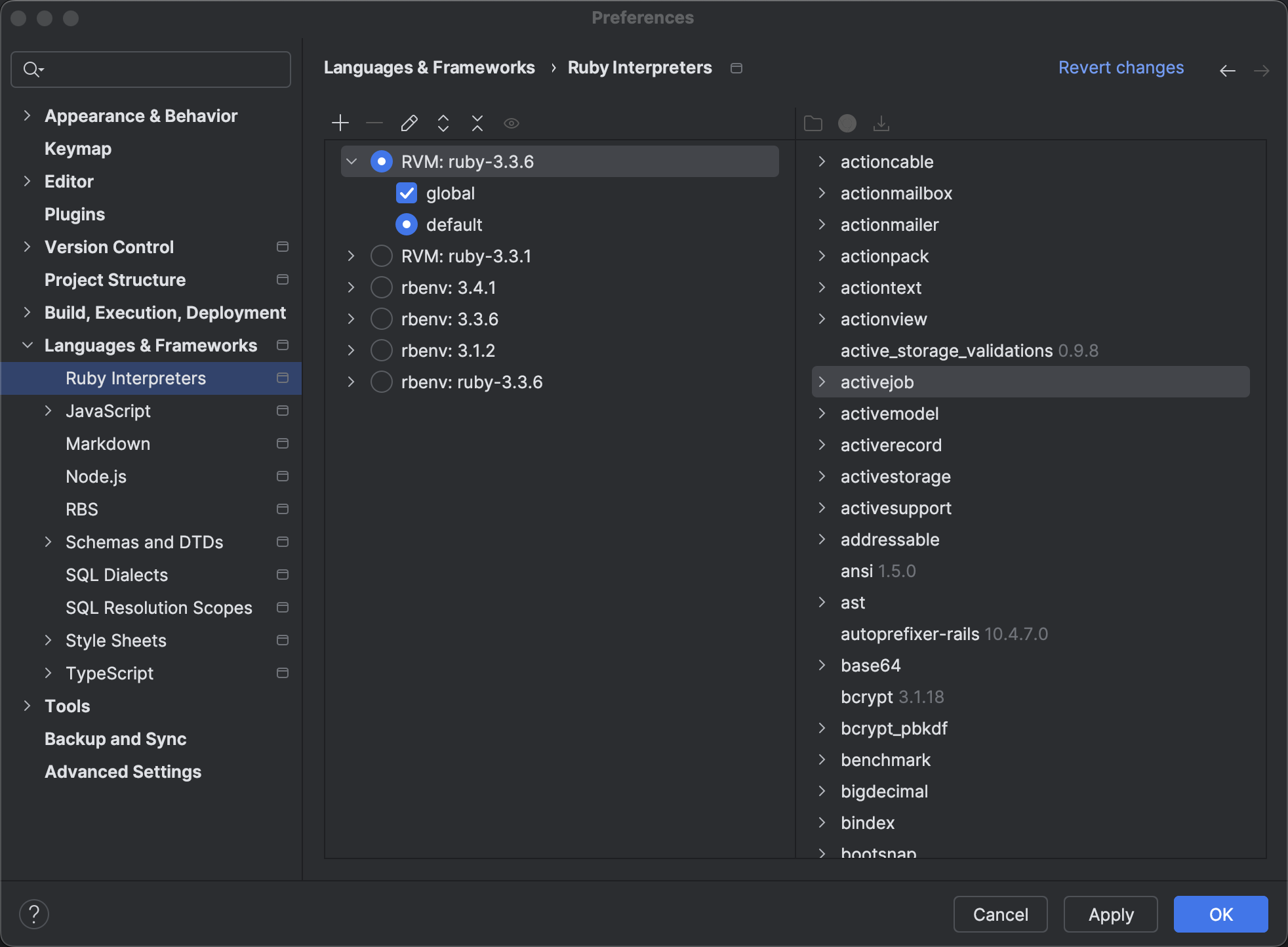Image resolution: width=1288 pixels, height=947 pixels.
Task: Show hidden interpreters via the eye icon
Action: (x=511, y=123)
